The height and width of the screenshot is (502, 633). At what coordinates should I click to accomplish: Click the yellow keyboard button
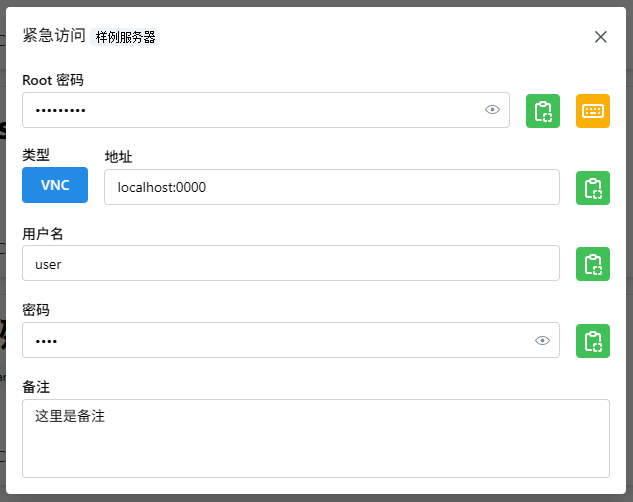click(x=592, y=110)
